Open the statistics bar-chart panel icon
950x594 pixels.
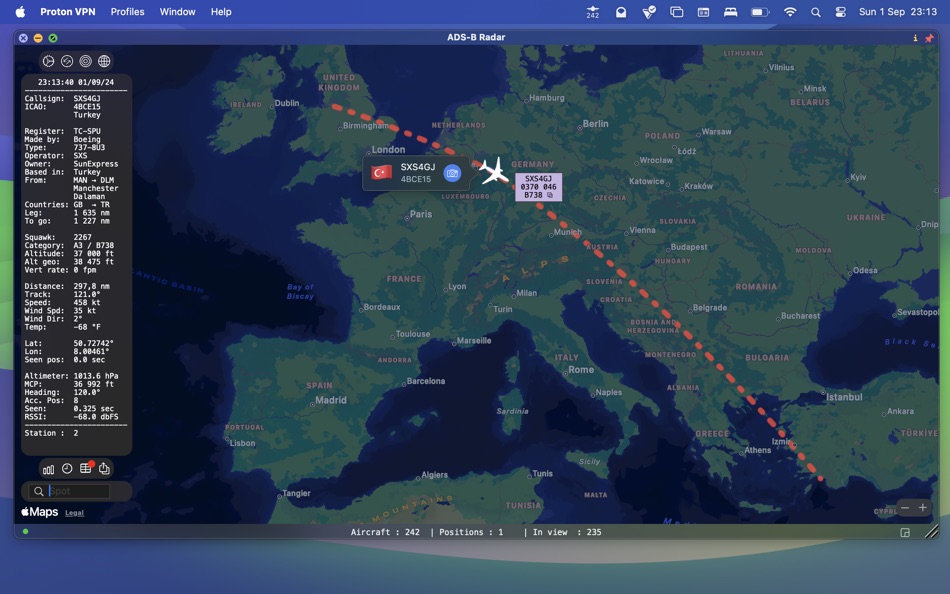click(x=48, y=468)
